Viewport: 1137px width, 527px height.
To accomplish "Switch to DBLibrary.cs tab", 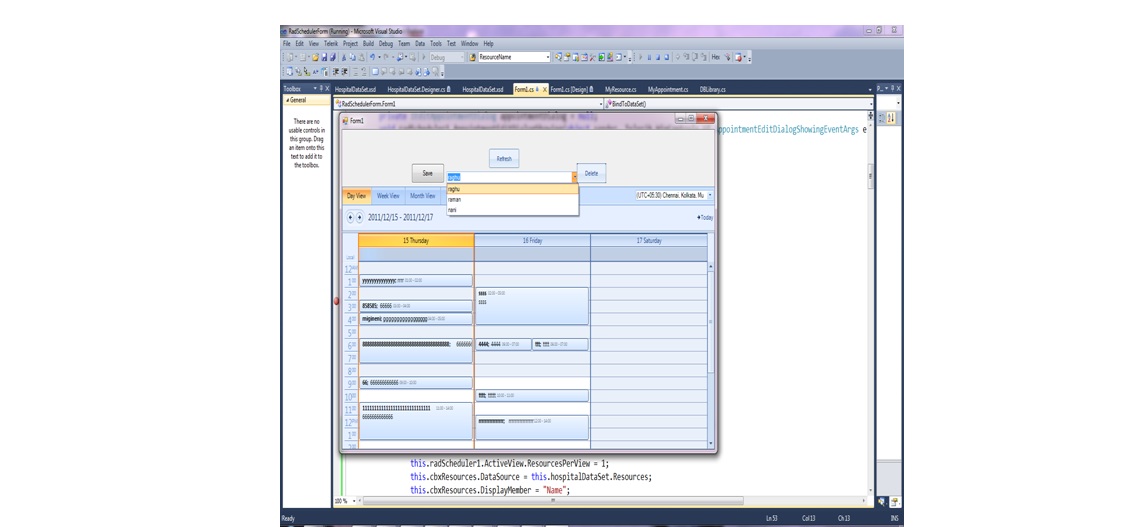I will (x=713, y=90).
